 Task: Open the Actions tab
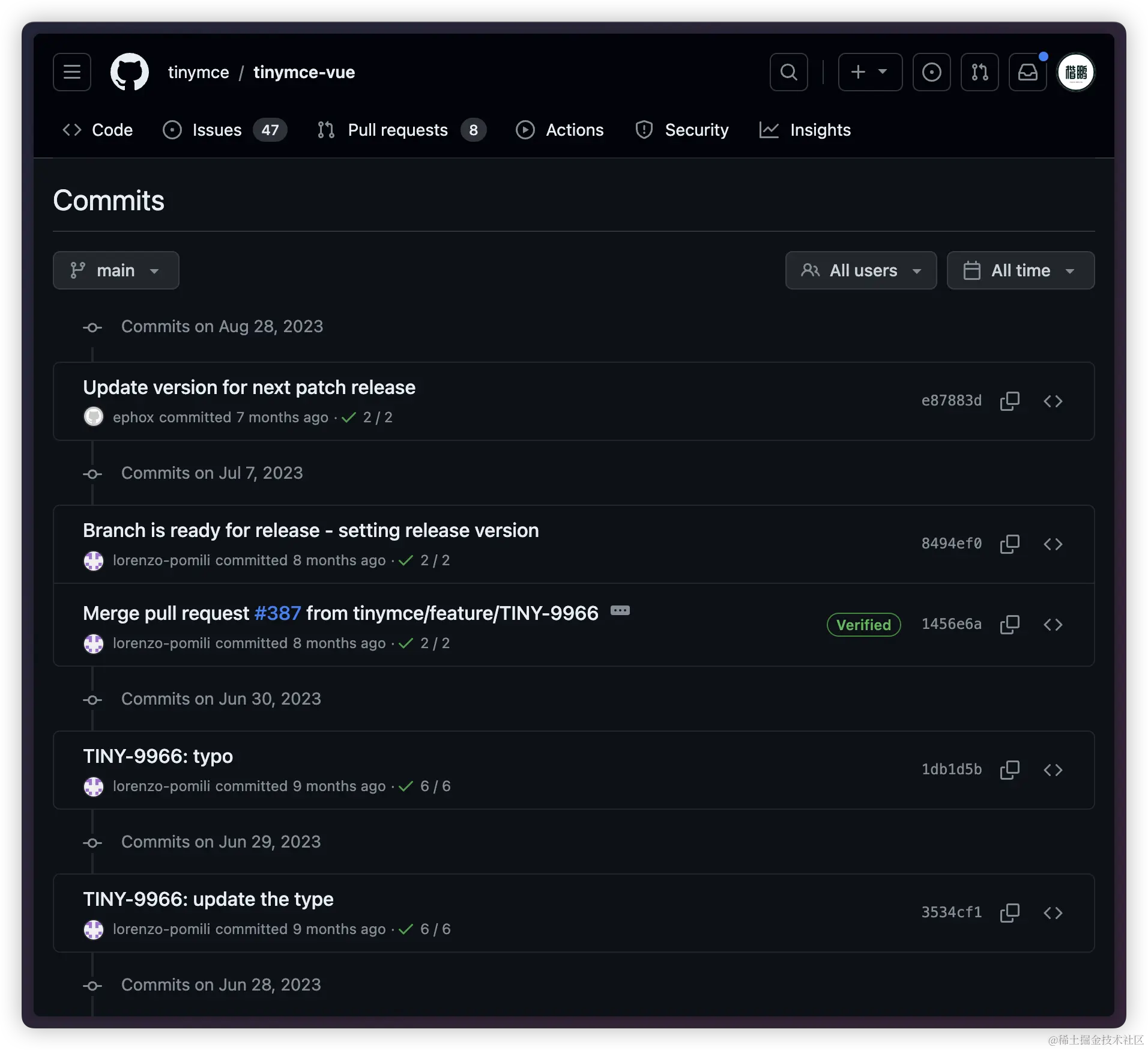560,130
